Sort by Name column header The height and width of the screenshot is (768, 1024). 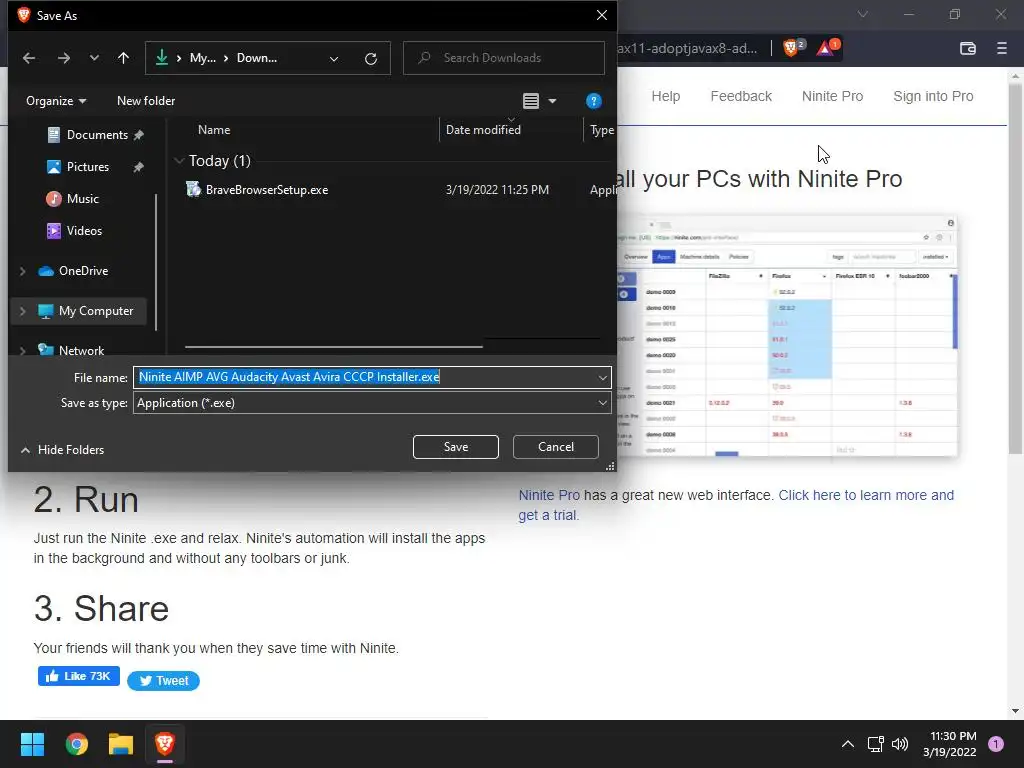(214, 130)
